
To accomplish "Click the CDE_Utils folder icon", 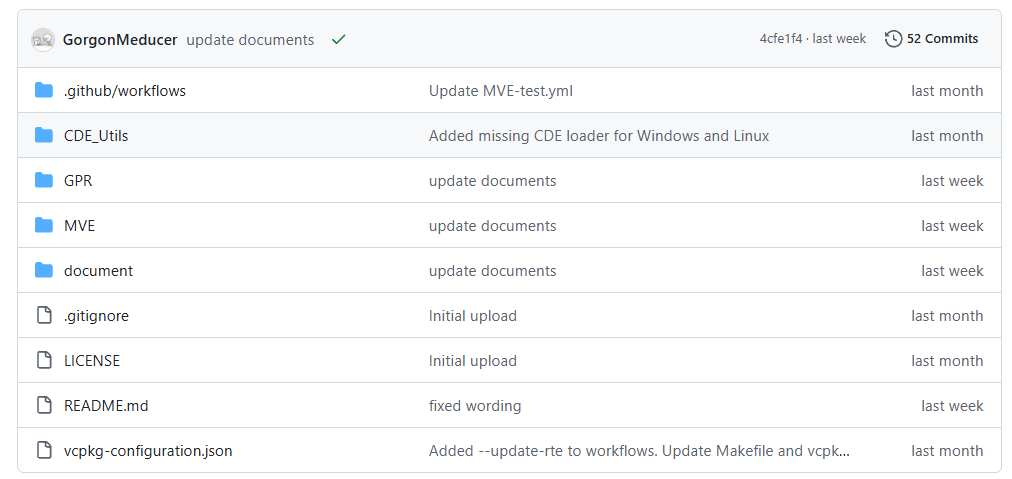I will pos(43,136).
